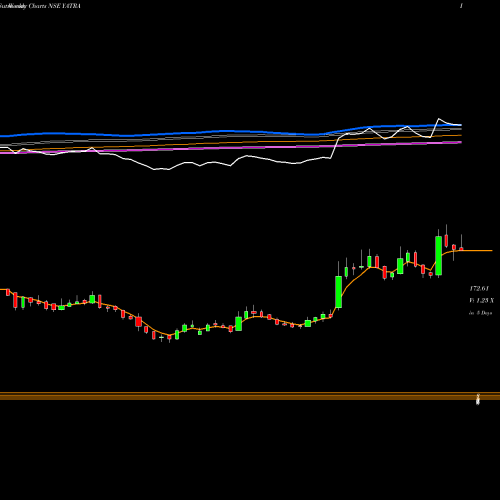Click the price label 172.61
This screenshot has height=500, width=500.
479,288
